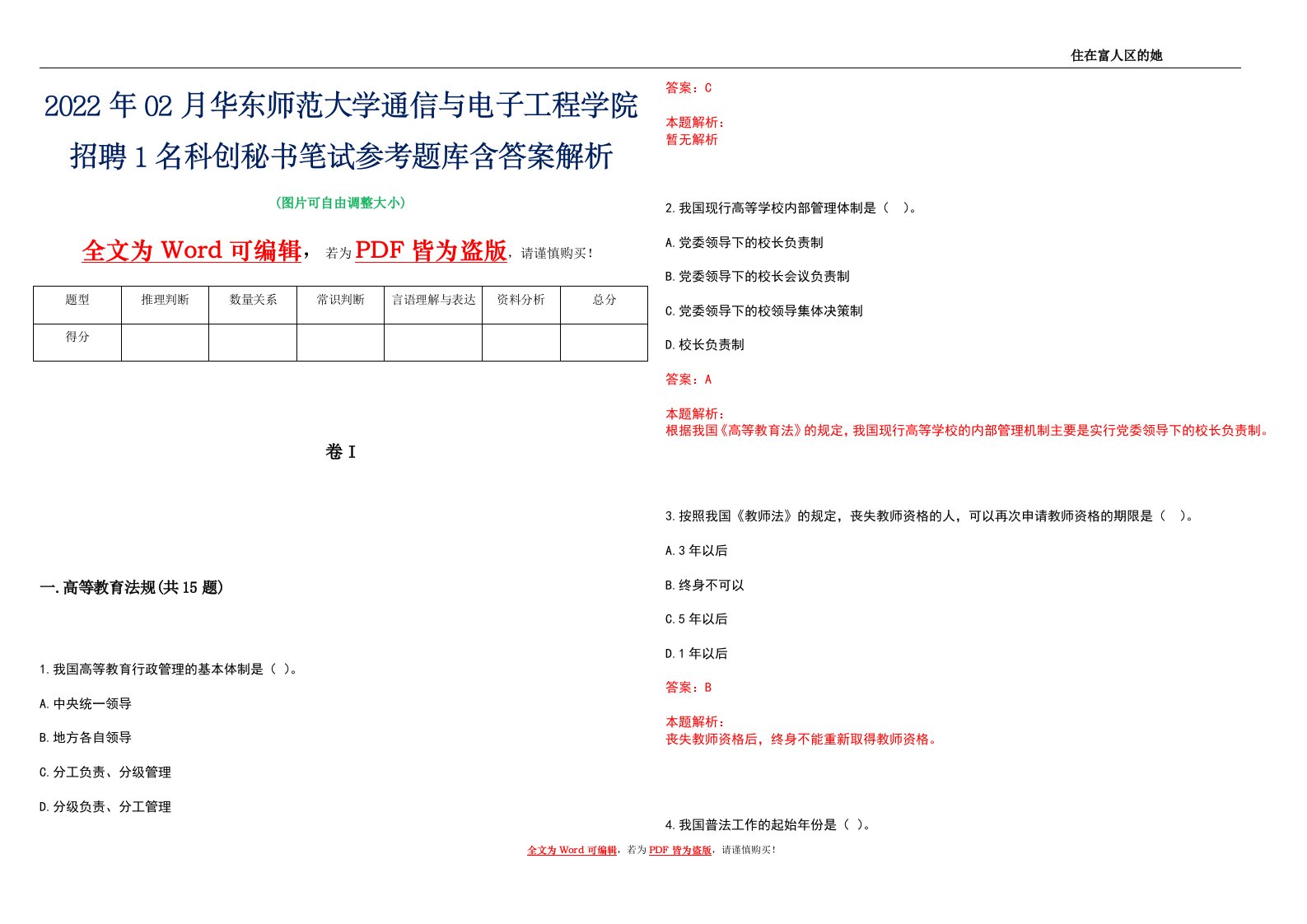
Task: Click the red text 答案：C
Action: 689,88
